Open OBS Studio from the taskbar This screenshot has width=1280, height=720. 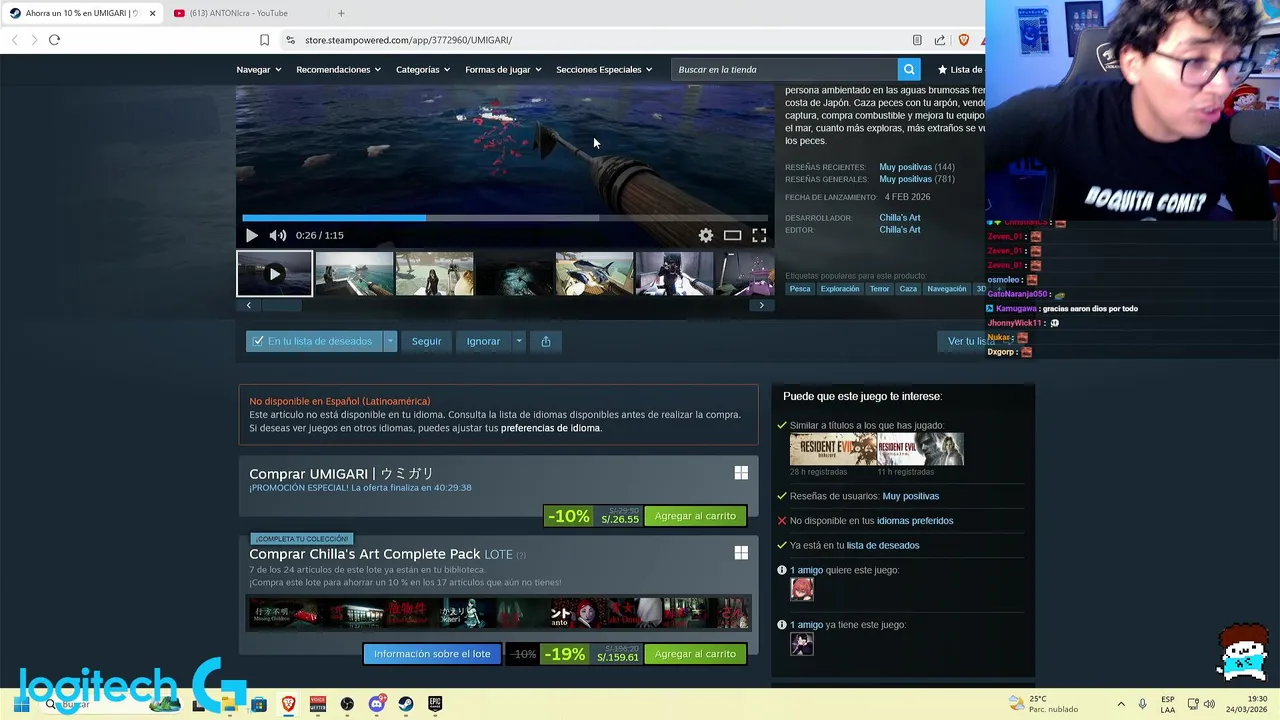click(347, 704)
